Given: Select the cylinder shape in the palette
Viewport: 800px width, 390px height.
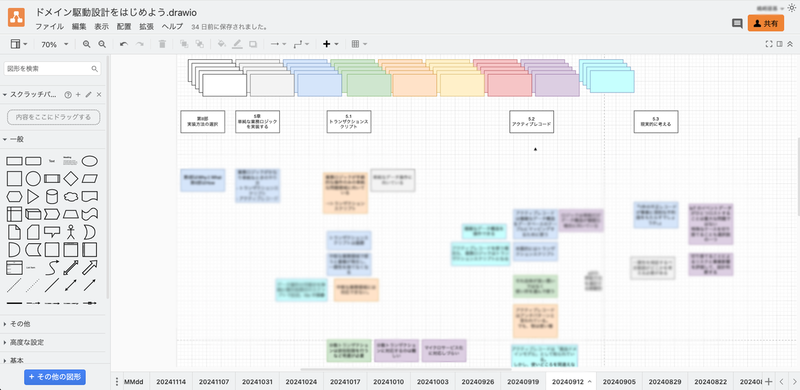Looking at the screenshot, I should [x=52, y=197].
